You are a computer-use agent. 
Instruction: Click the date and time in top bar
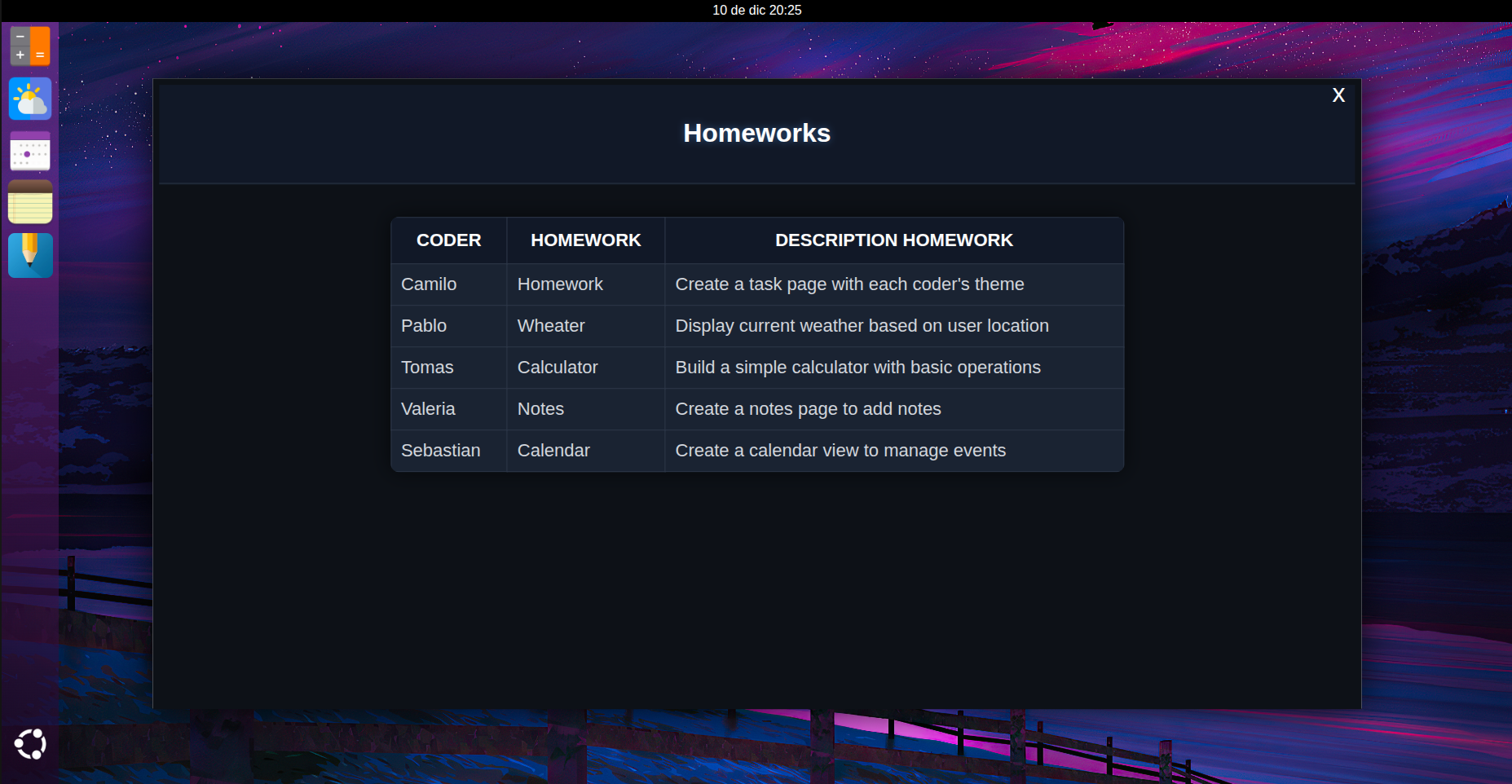(756, 11)
